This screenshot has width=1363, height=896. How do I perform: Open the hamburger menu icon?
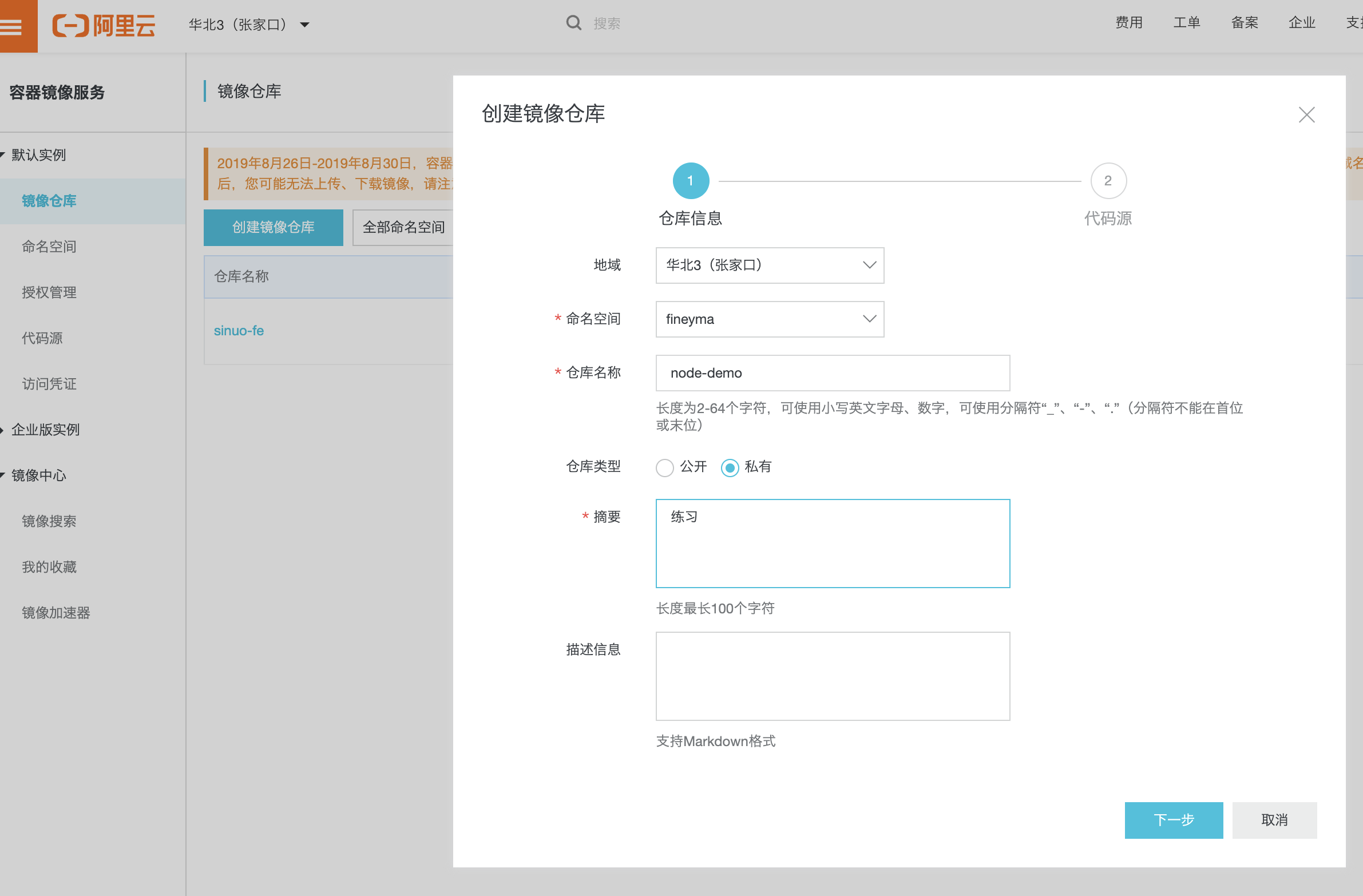coord(11,26)
